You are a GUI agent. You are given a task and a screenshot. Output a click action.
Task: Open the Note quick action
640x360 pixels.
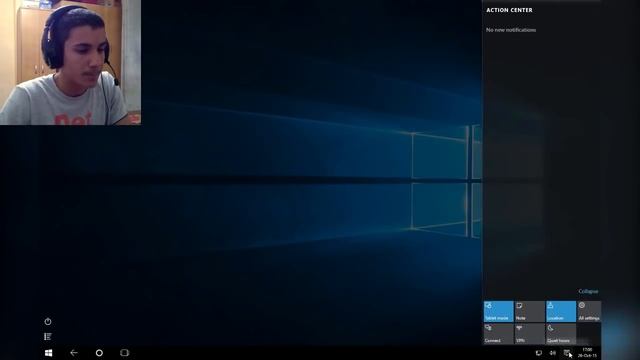tap(529, 311)
